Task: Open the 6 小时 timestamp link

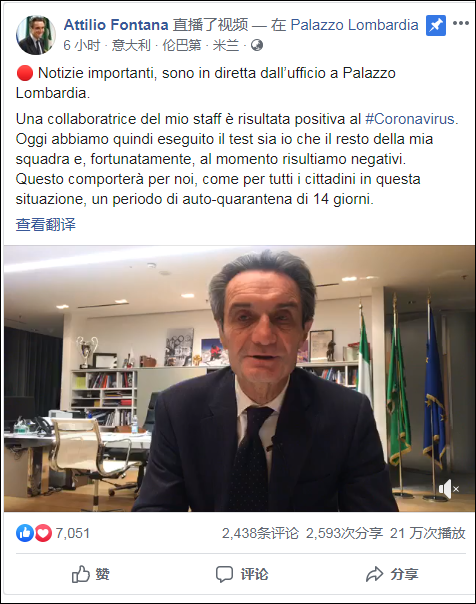Action: point(82,45)
